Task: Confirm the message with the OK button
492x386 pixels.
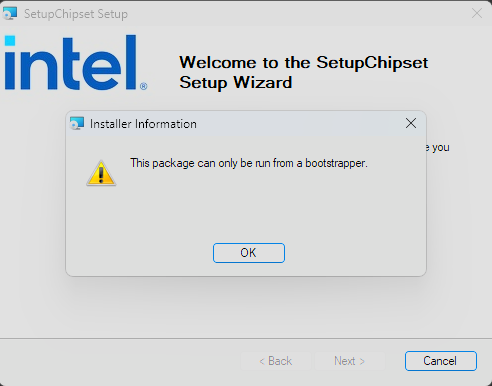Action: (x=249, y=253)
